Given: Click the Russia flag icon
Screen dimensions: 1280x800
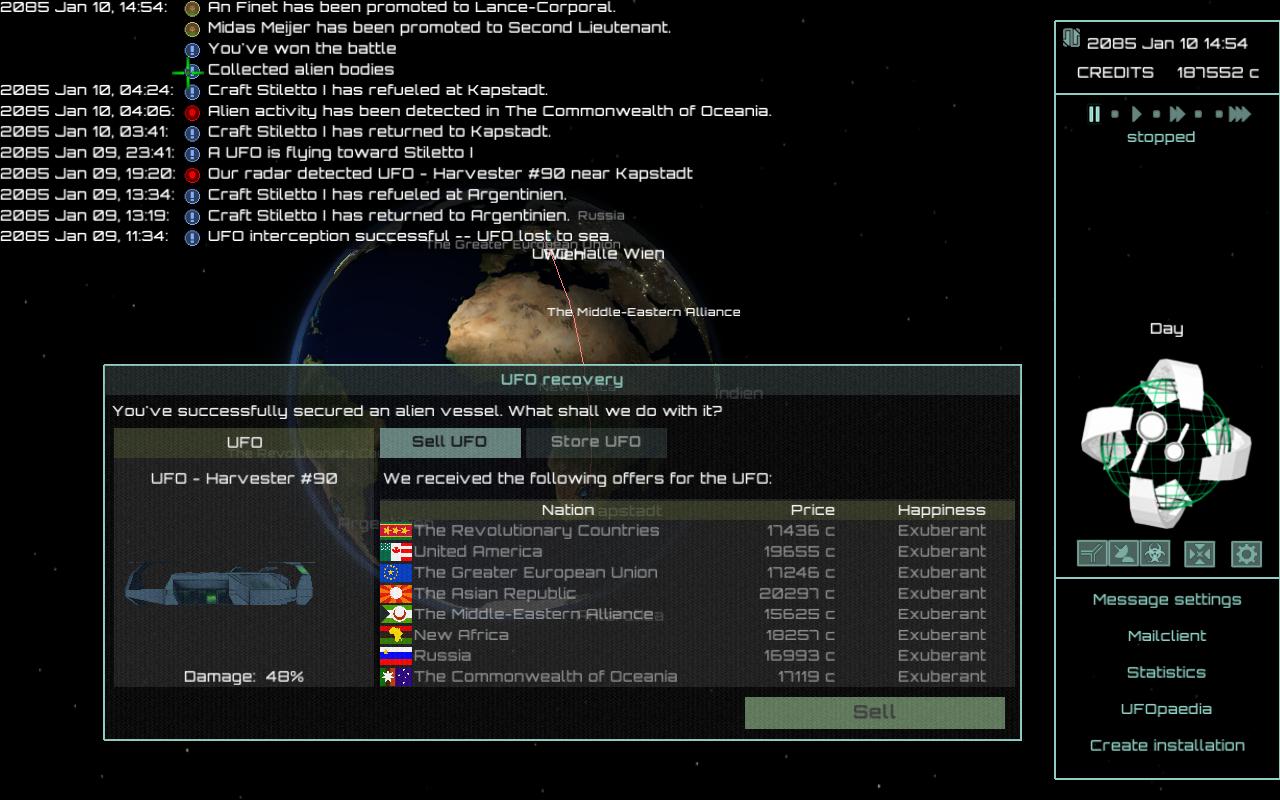Looking at the screenshot, I should pyautogui.click(x=396, y=657).
